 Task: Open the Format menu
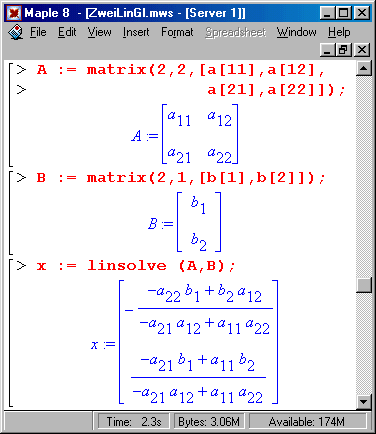pos(177,32)
